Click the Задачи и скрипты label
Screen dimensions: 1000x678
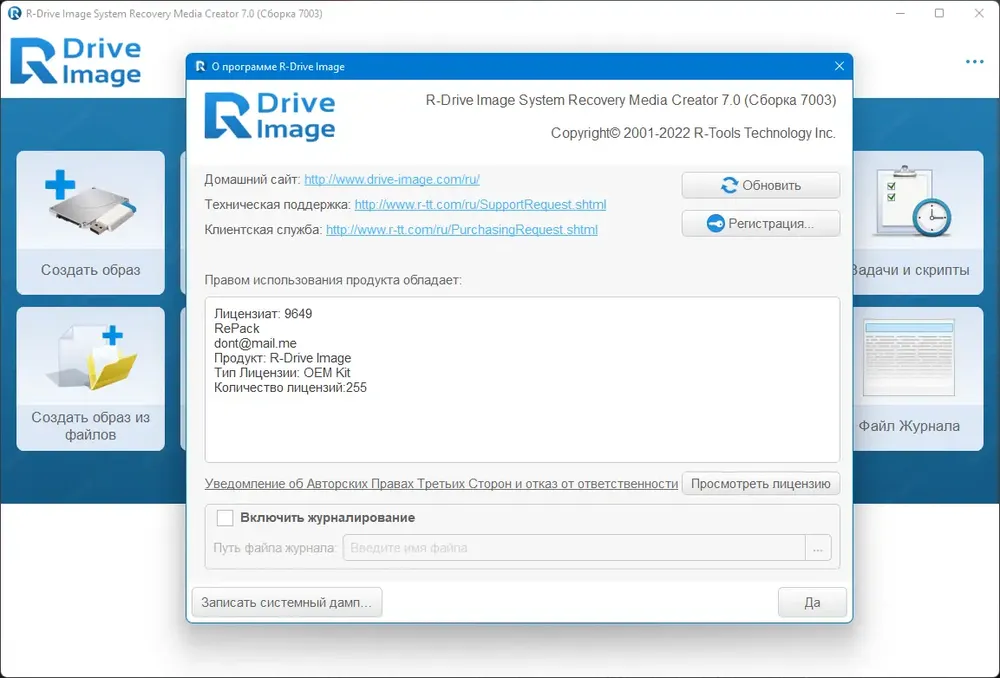[x=911, y=270]
